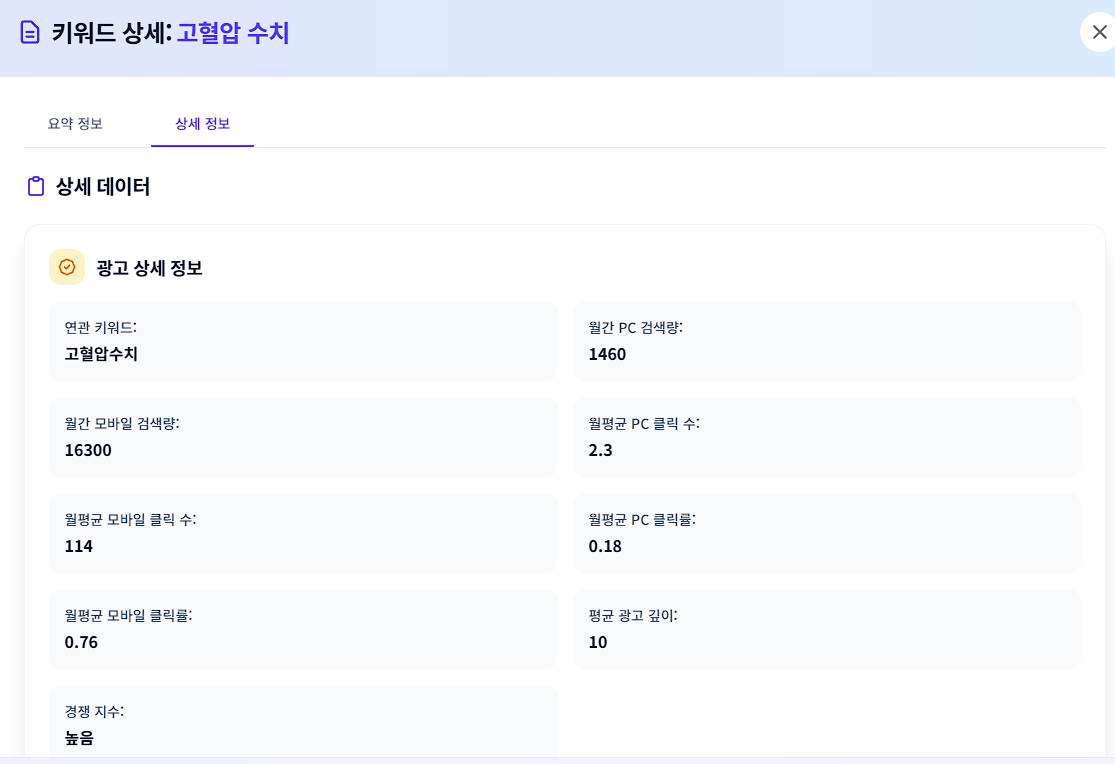This screenshot has height=764, width=1115.
Task: Click the 고혈압 수치 keyword in the title
Action: [x=233, y=33]
